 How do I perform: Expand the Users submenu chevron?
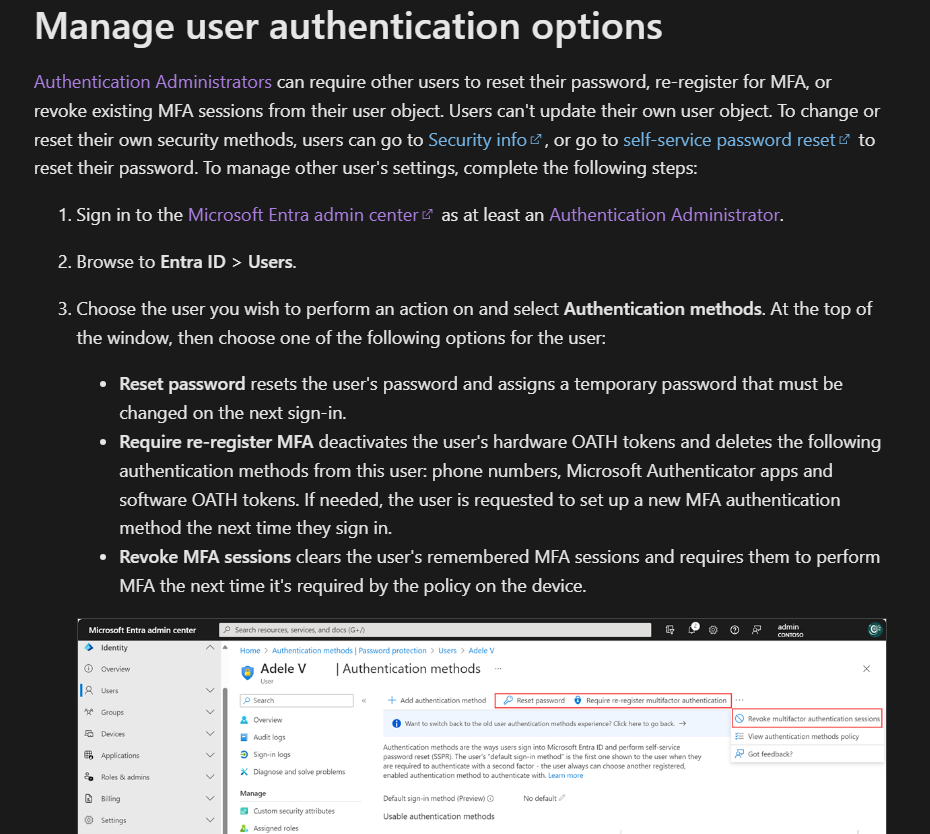click(209, 691)
